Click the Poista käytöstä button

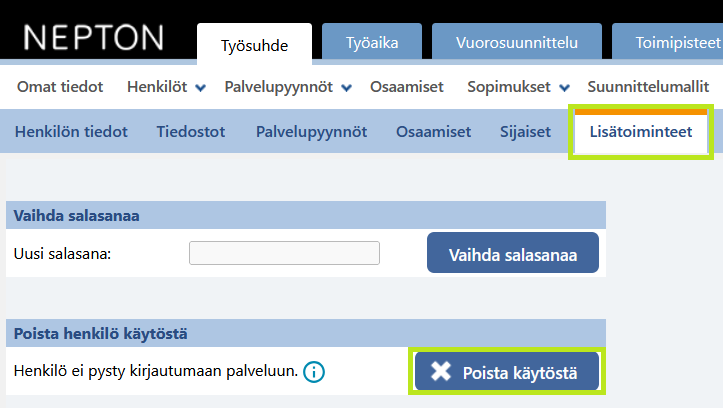507,372
